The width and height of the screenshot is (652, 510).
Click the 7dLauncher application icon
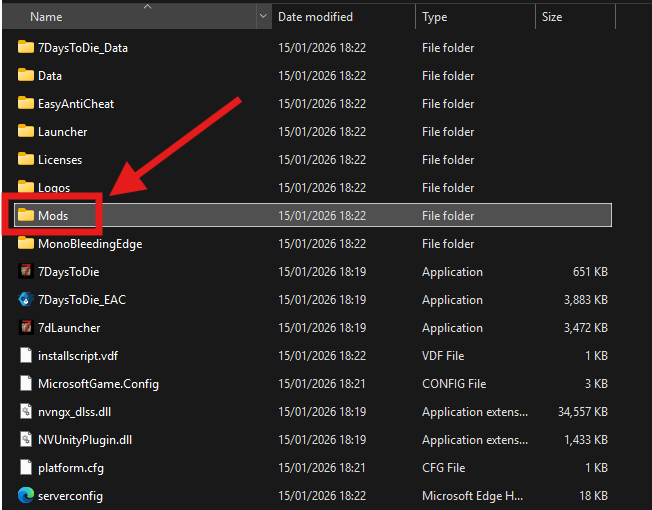point(26,327)
